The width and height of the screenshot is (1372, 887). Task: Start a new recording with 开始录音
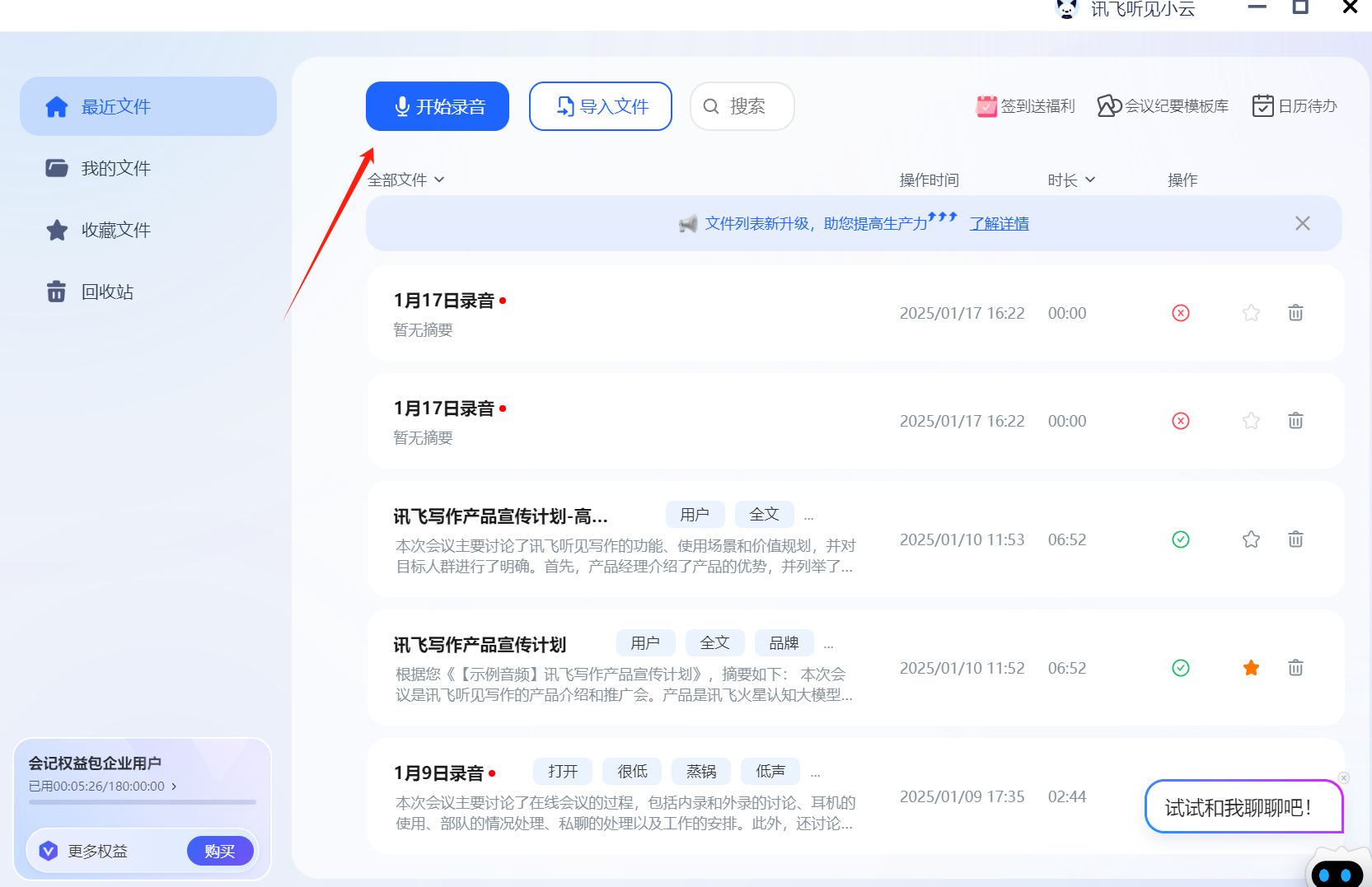click(438, 106)
